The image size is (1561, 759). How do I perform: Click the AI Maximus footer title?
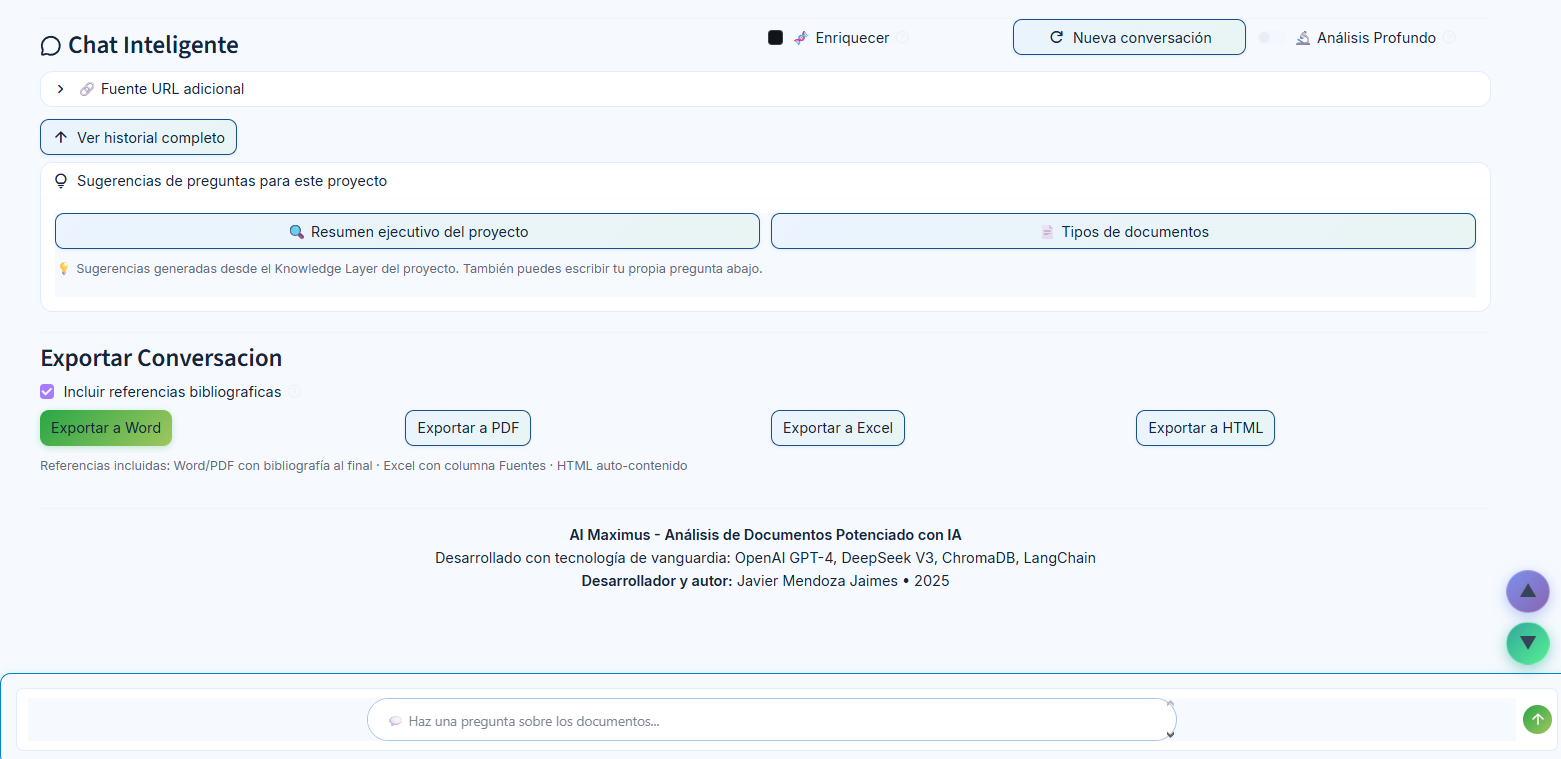[765, 535]
